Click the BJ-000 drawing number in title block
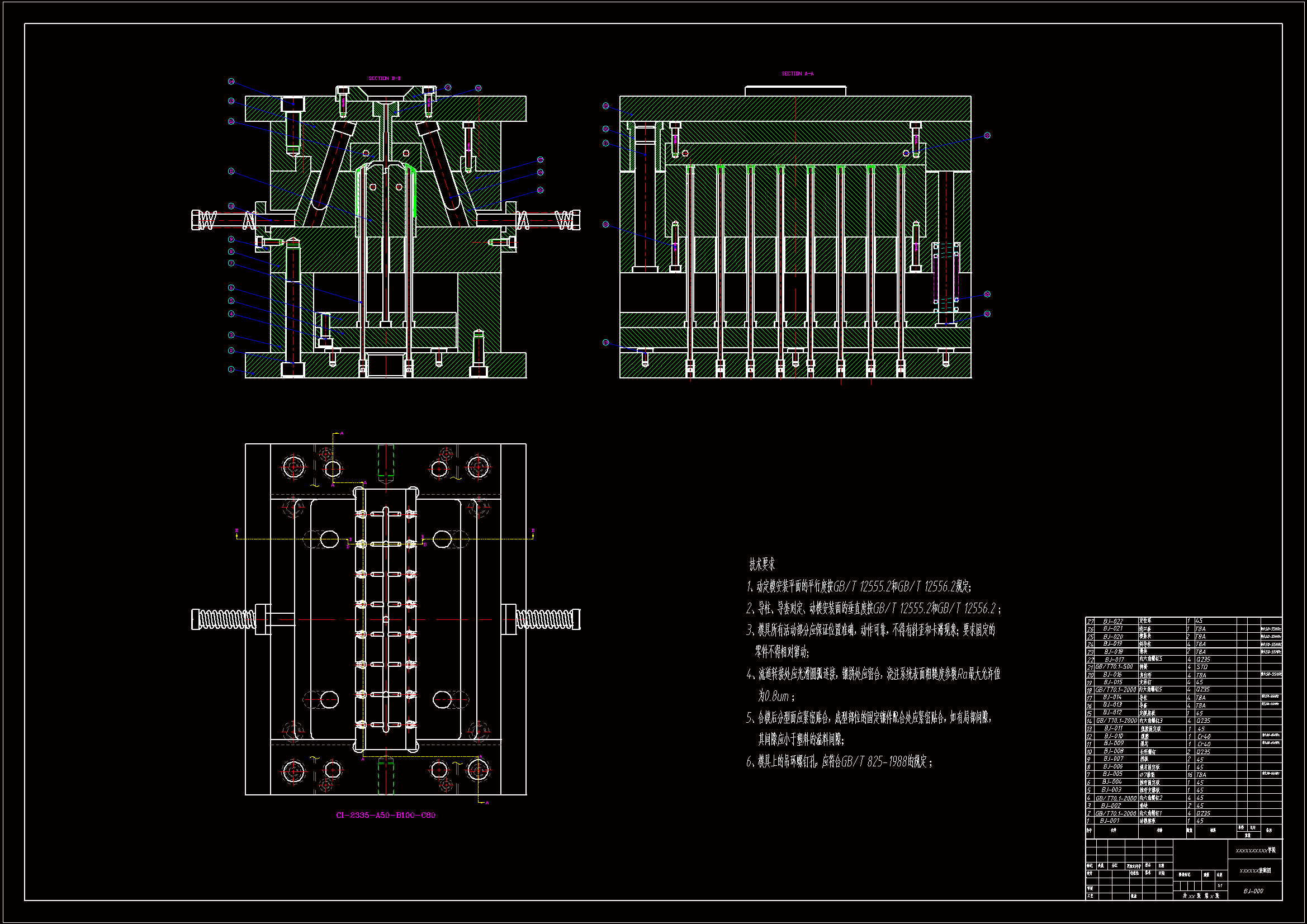The image size is (1307, 924). 1253,891
